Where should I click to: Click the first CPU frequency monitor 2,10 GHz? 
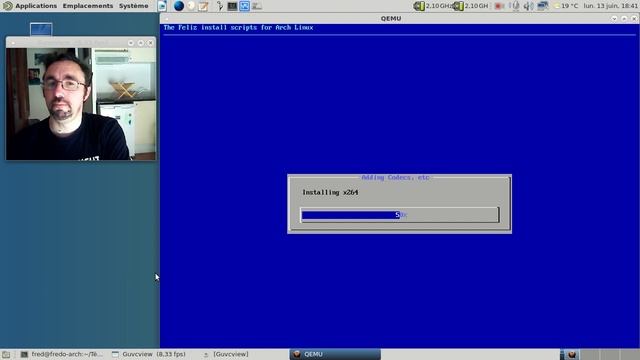click(x=432, y=6)
